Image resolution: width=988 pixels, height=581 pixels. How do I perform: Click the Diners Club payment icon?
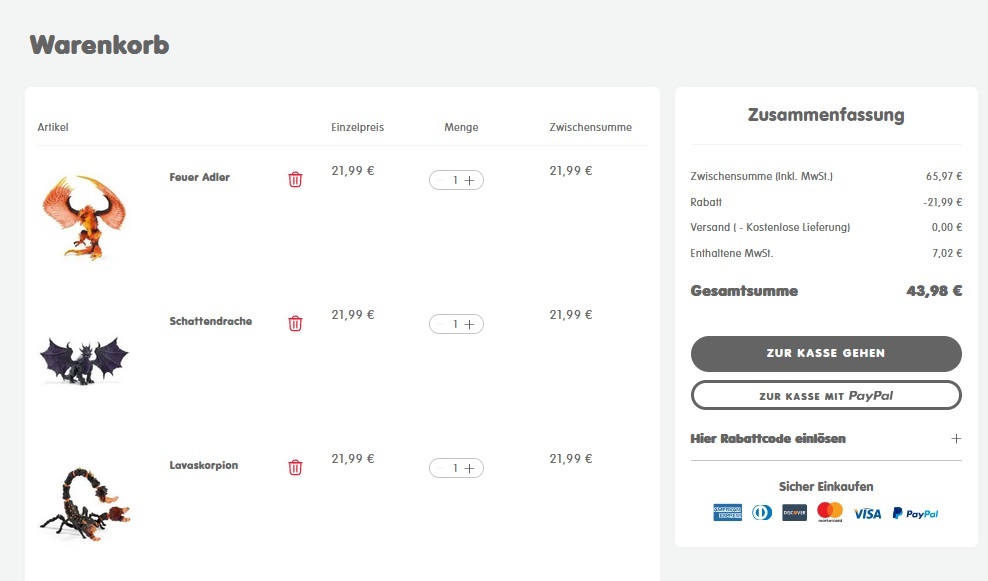click(x=762, y=513)
